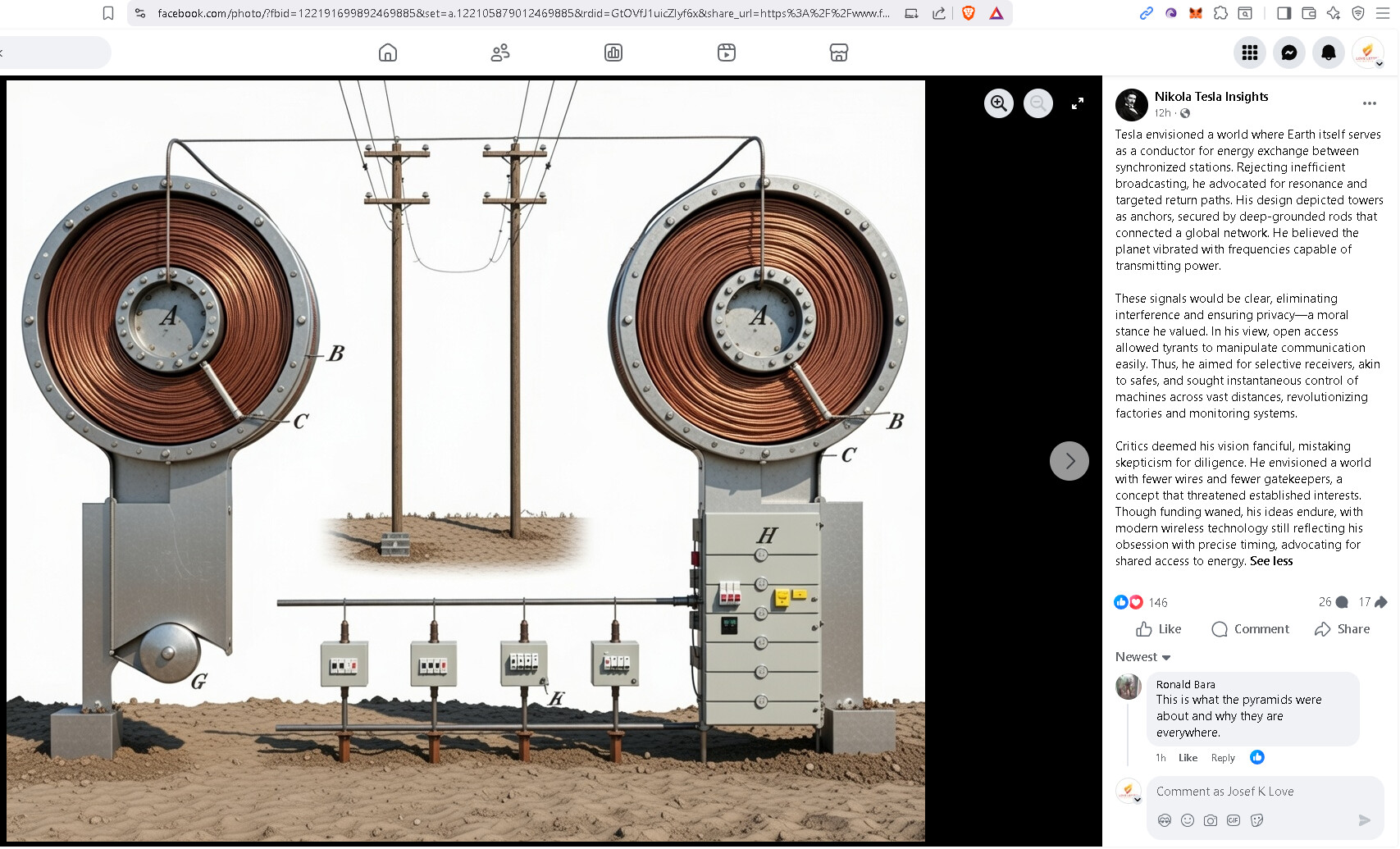Go to the next photo arrow
Viewport: 1400px width, 849px height.
point(1069,461)
